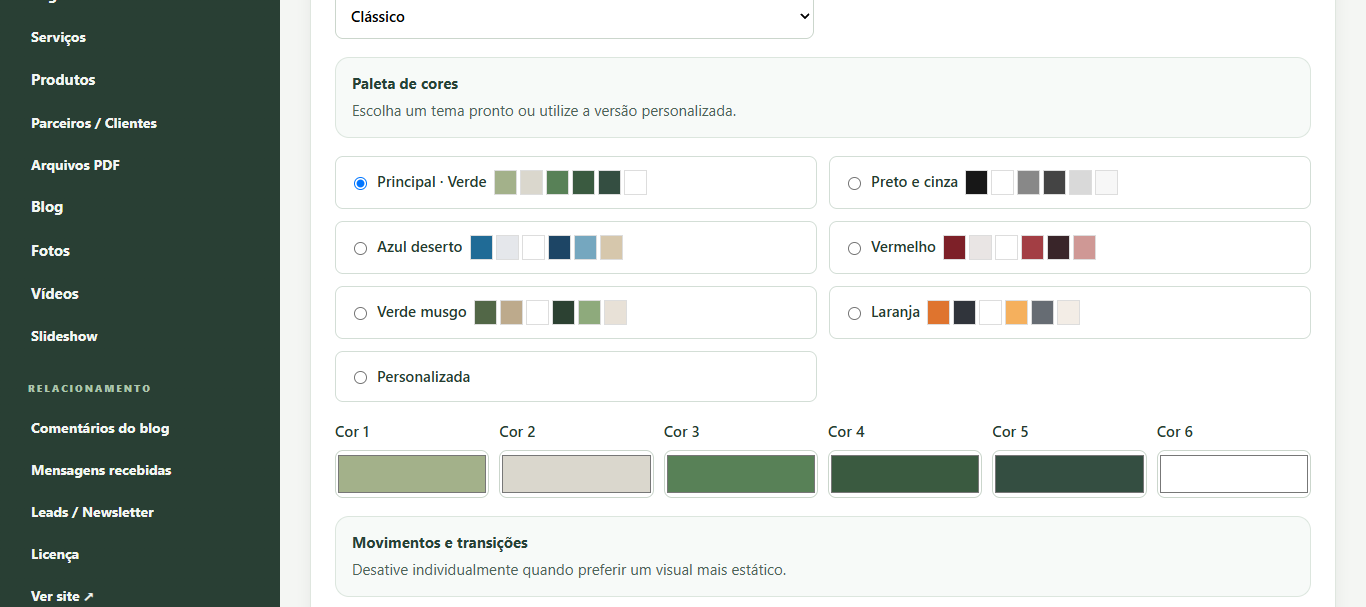Click the text starting 'Desative individualmente'
The width and height of the screenshot is (1366, 607).
[x=569, y=570]
